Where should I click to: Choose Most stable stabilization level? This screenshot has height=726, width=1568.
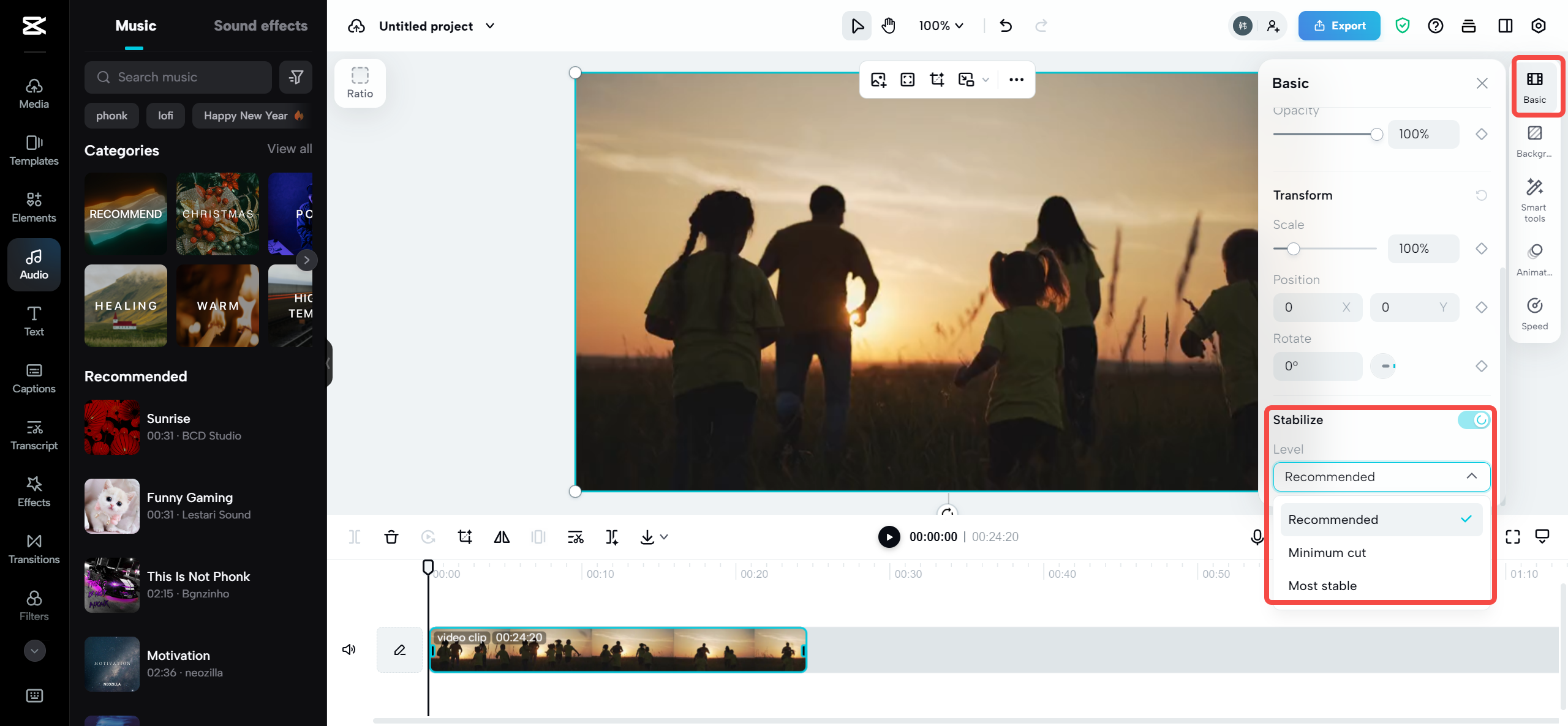pos(1322,586)
